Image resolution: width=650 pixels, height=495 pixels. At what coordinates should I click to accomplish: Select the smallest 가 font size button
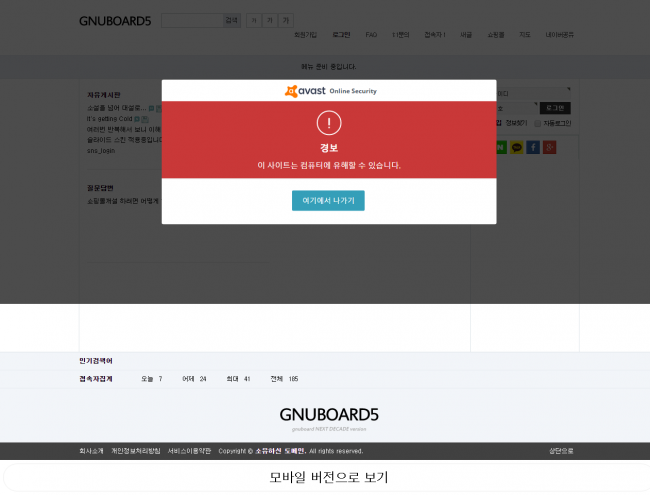click(254, 20)
